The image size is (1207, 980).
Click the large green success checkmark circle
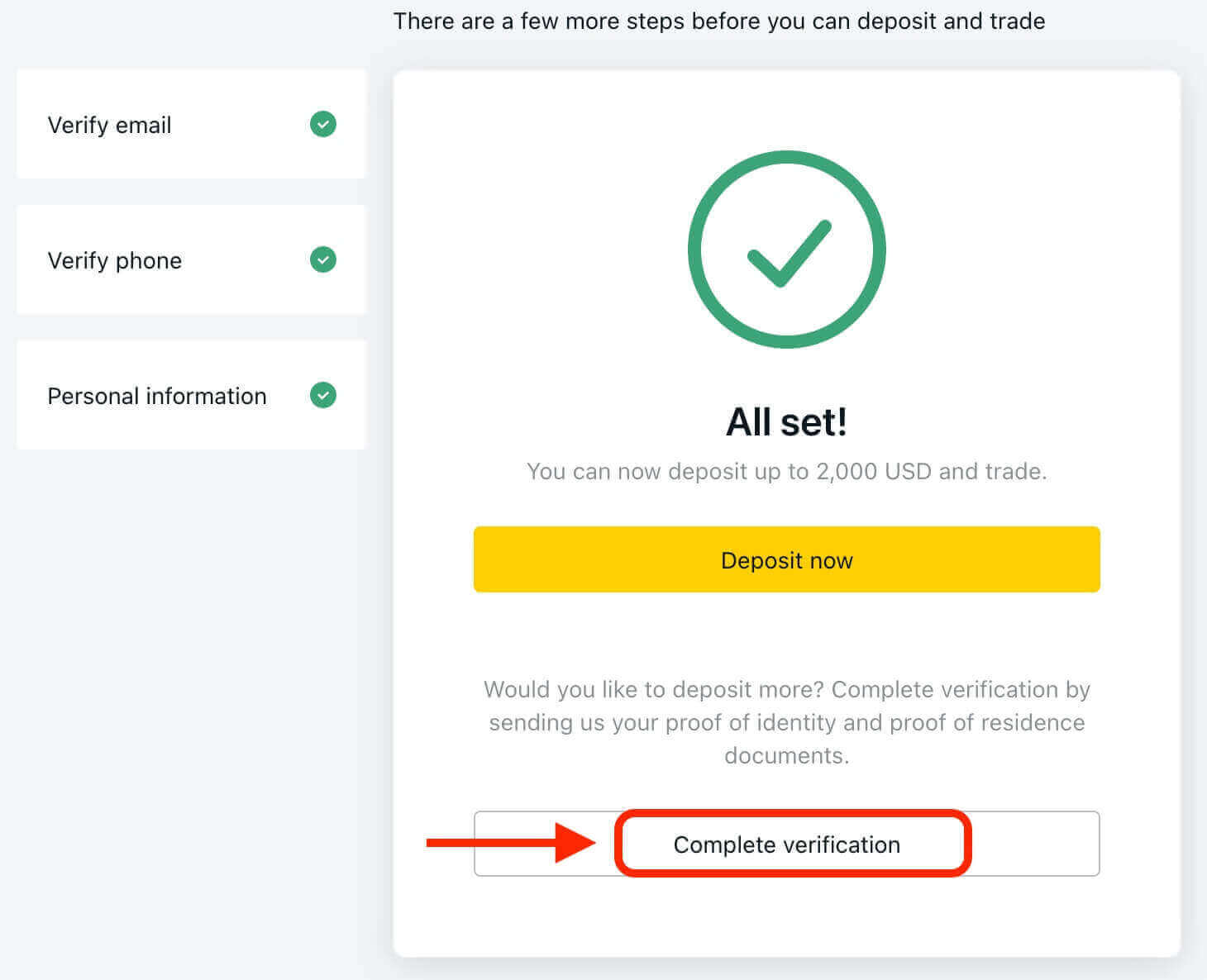[x=786, y=250]
